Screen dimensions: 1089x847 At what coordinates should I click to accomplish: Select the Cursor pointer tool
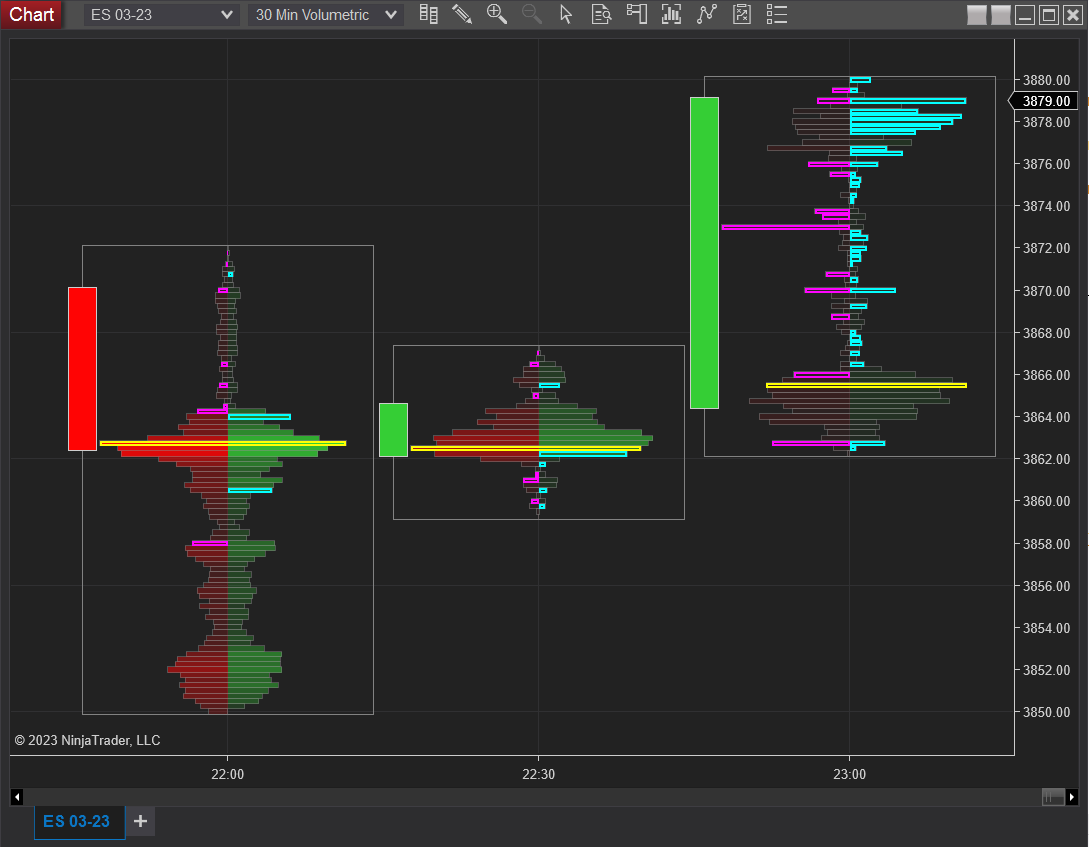(x=566, y=14)
